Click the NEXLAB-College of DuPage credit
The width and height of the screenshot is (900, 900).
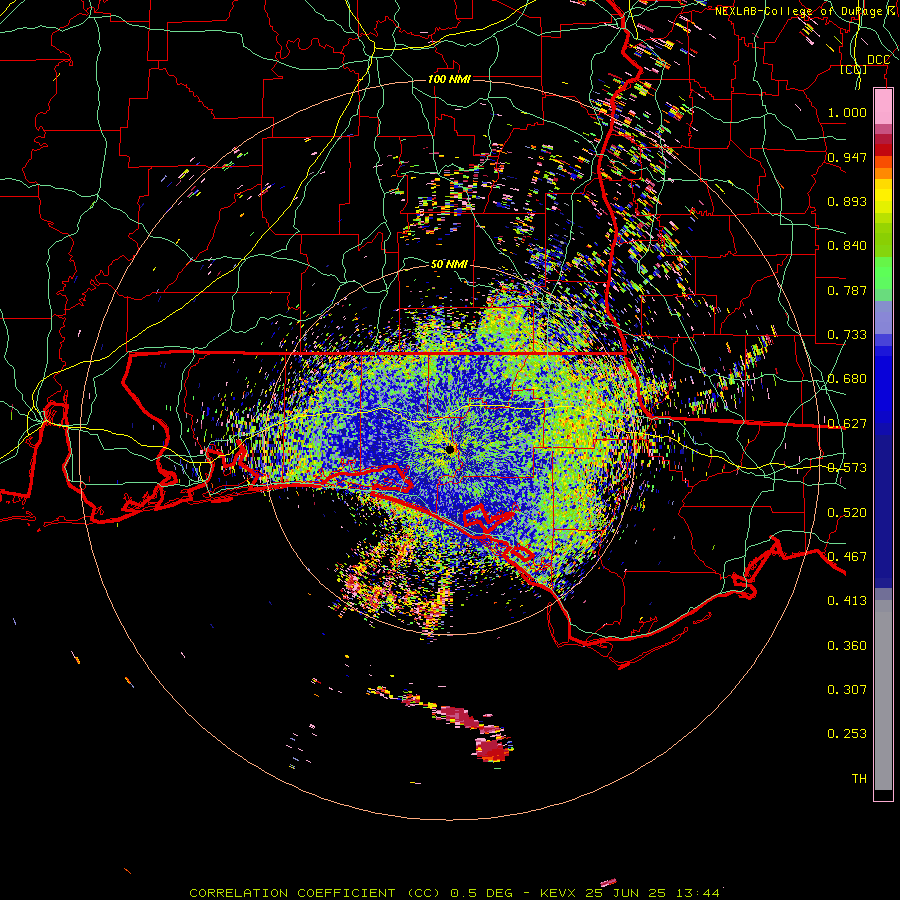[804, 11]
